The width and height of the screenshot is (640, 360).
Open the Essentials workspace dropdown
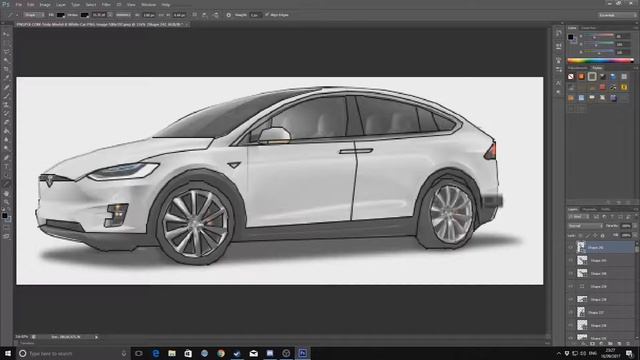(617, 15)
